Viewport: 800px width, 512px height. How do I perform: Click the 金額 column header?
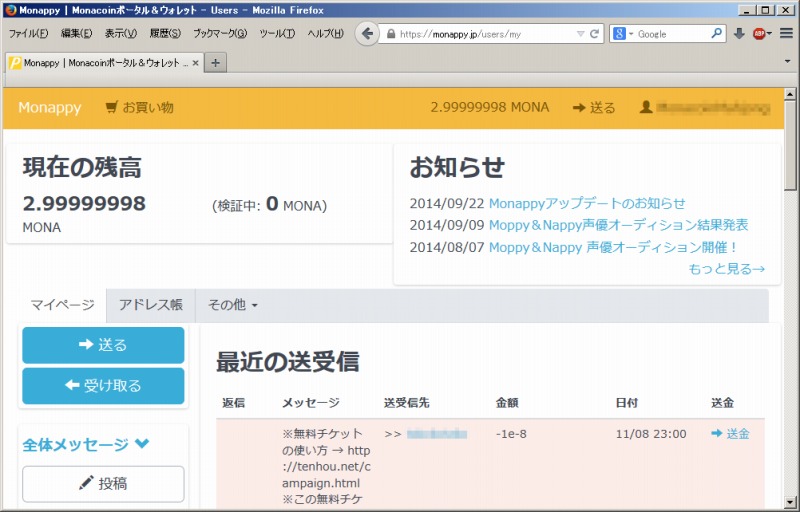point(507,403)
